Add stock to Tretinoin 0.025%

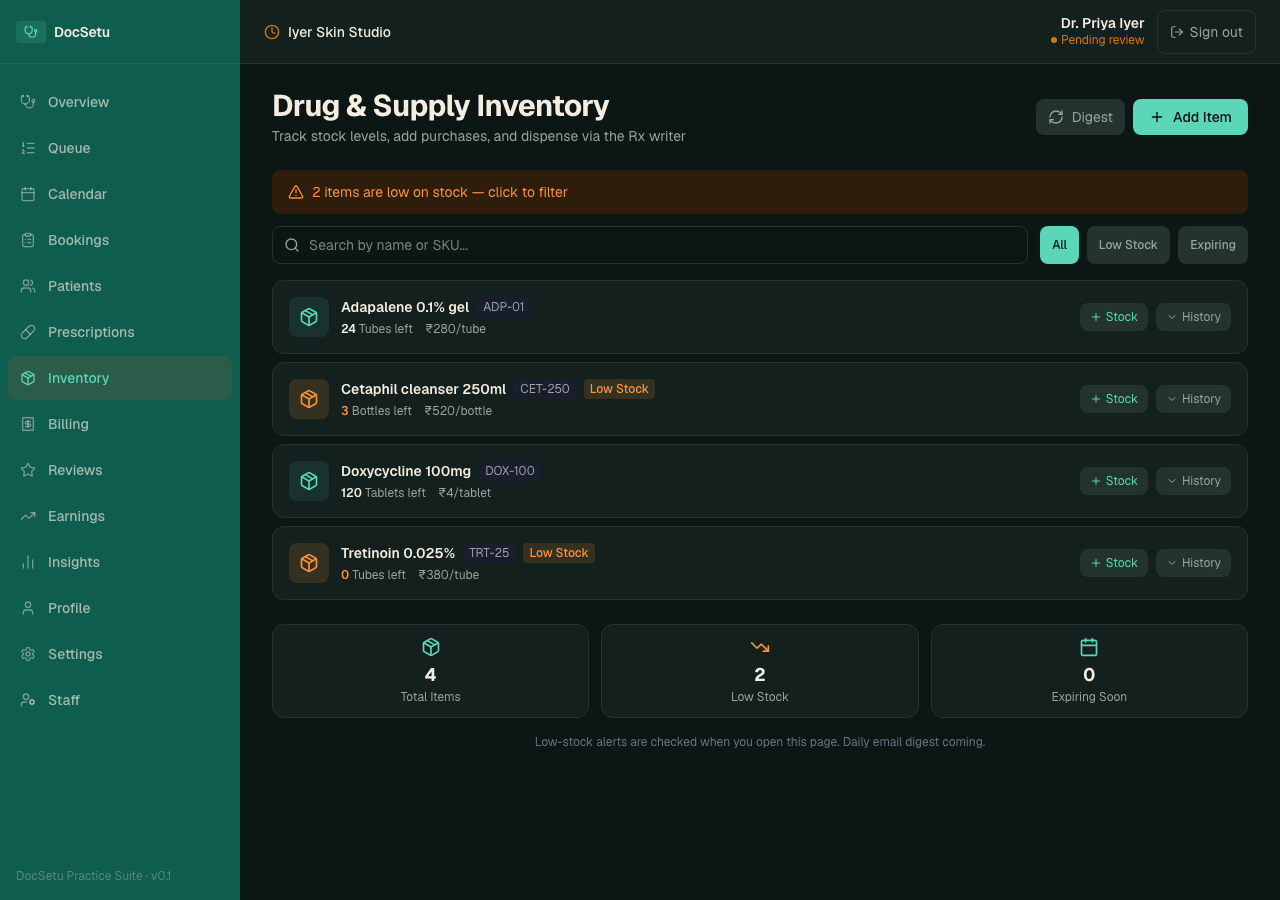(1114, 563)
